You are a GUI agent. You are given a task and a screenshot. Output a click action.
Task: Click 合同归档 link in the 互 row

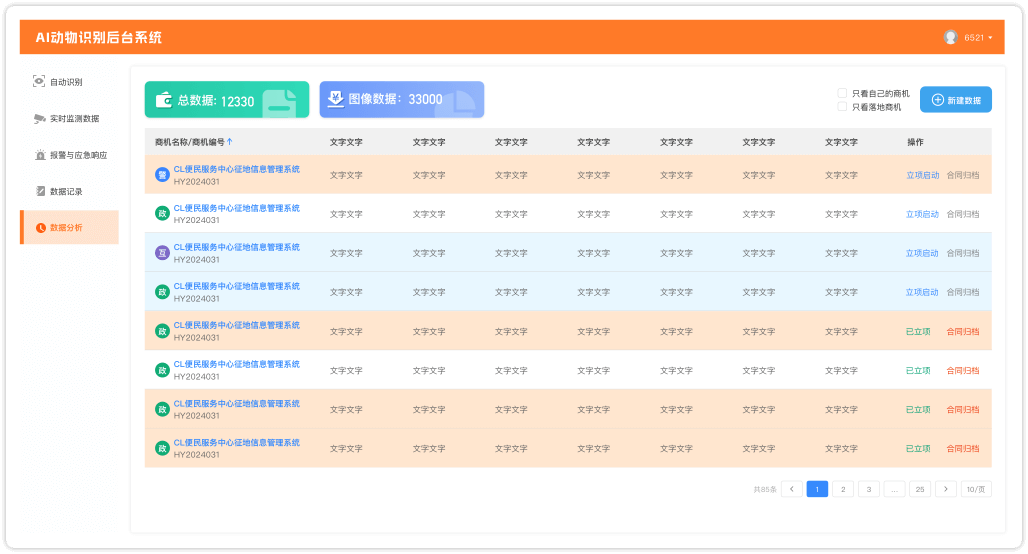(x=963, y=253)
